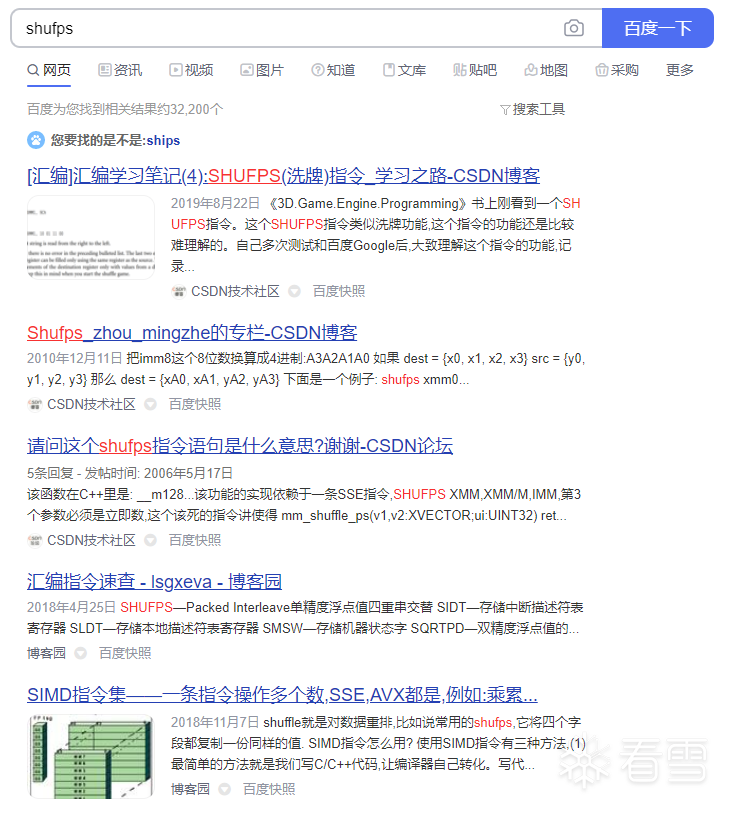The height and width of the screenshot is (813, 729).
Task: Click CSDN技术社区 source under first result
Action: [235, 291]
